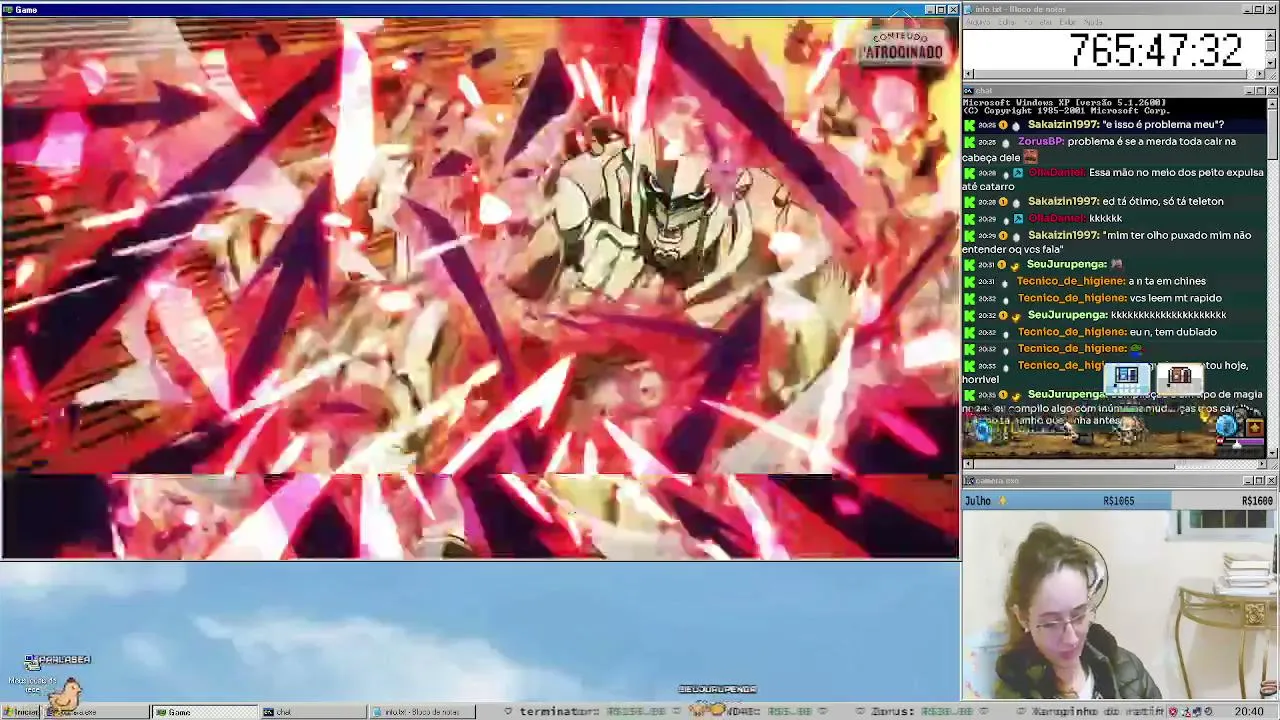The image size is (1280, 720).
Task: Open the Editar menu in Notepad
Action: [x=1006, y=22]
